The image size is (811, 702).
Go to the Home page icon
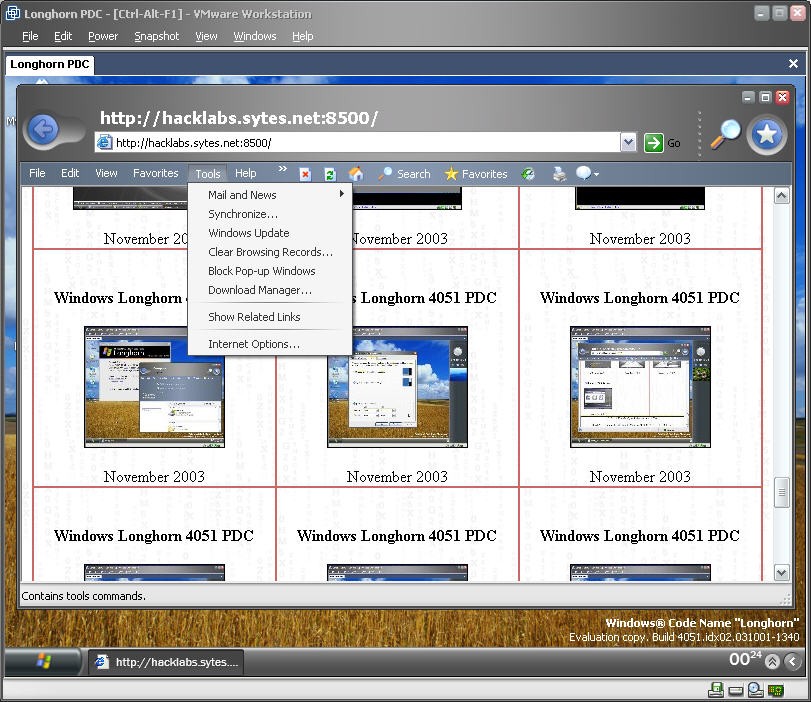[355, 174]
